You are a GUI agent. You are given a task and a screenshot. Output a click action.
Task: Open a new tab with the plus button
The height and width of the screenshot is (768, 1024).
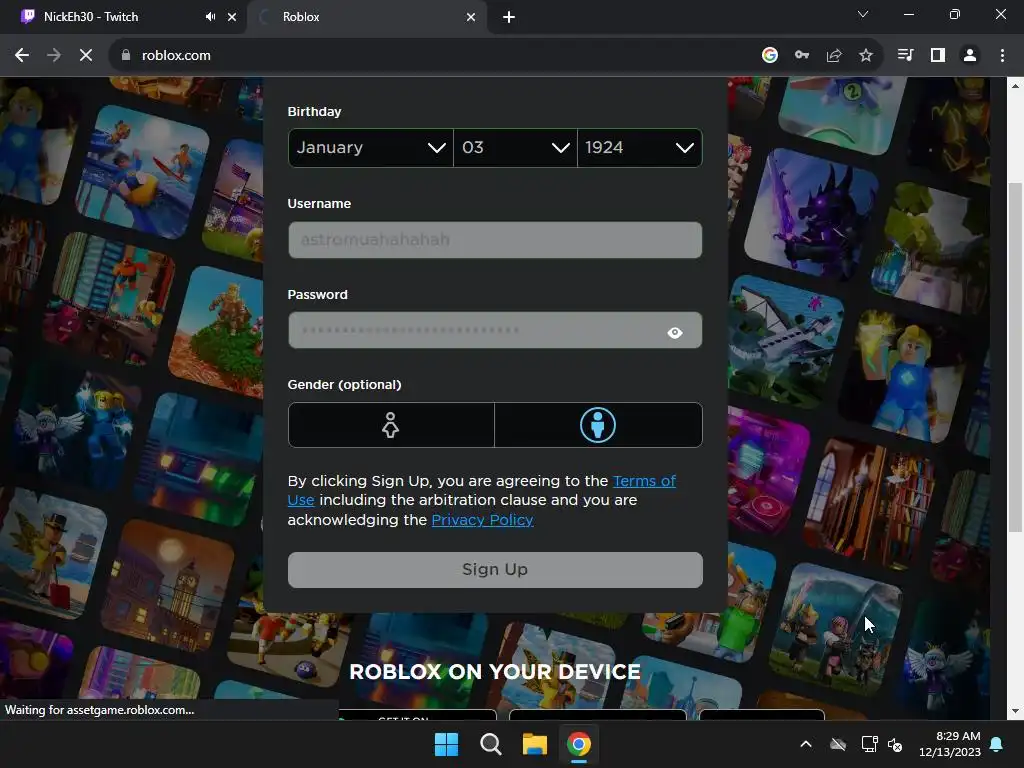[509, 17]
